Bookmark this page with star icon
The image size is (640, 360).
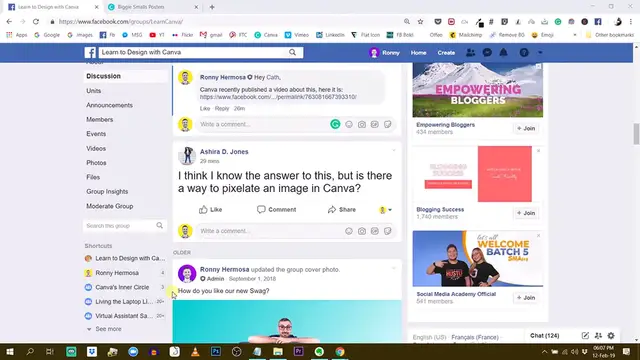click(420, 21)
